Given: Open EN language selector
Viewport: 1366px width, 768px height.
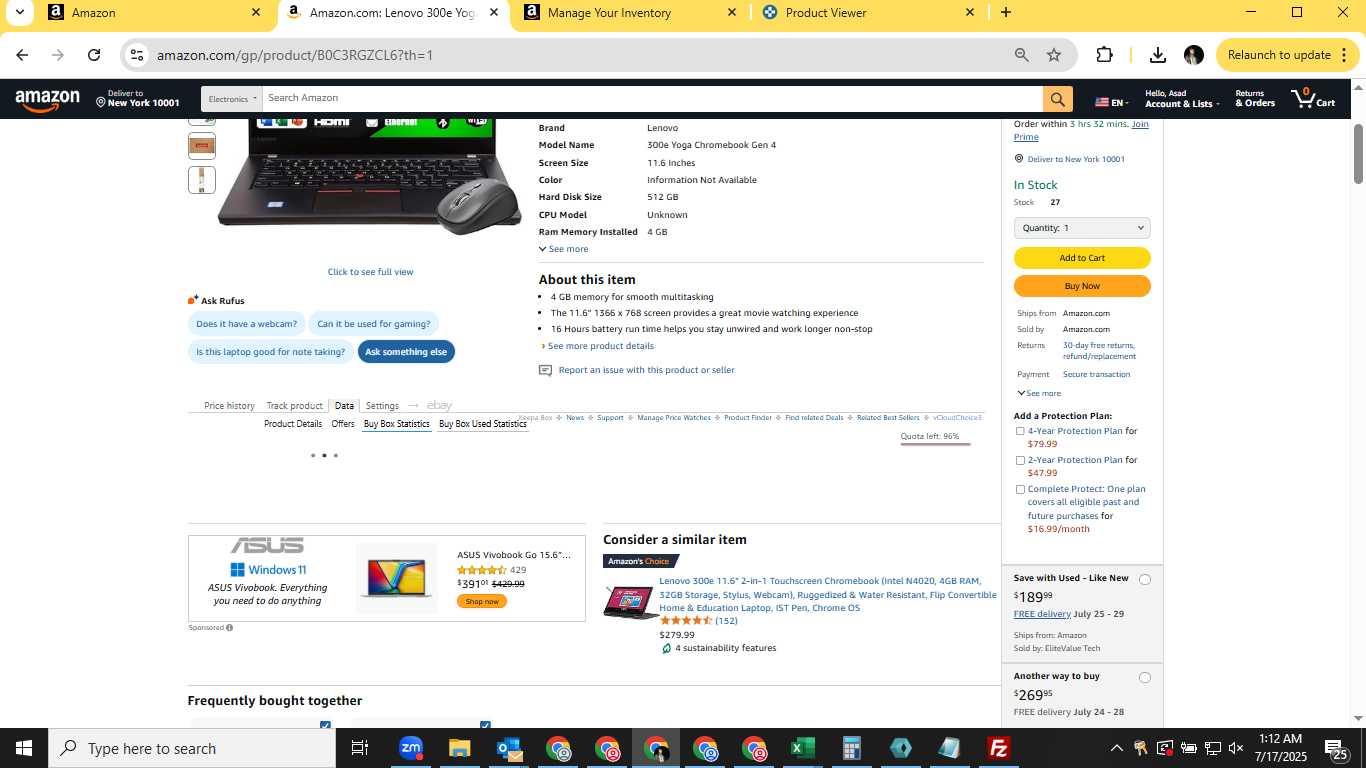Looking at the screenshot, I should (x=1111, y=102).
